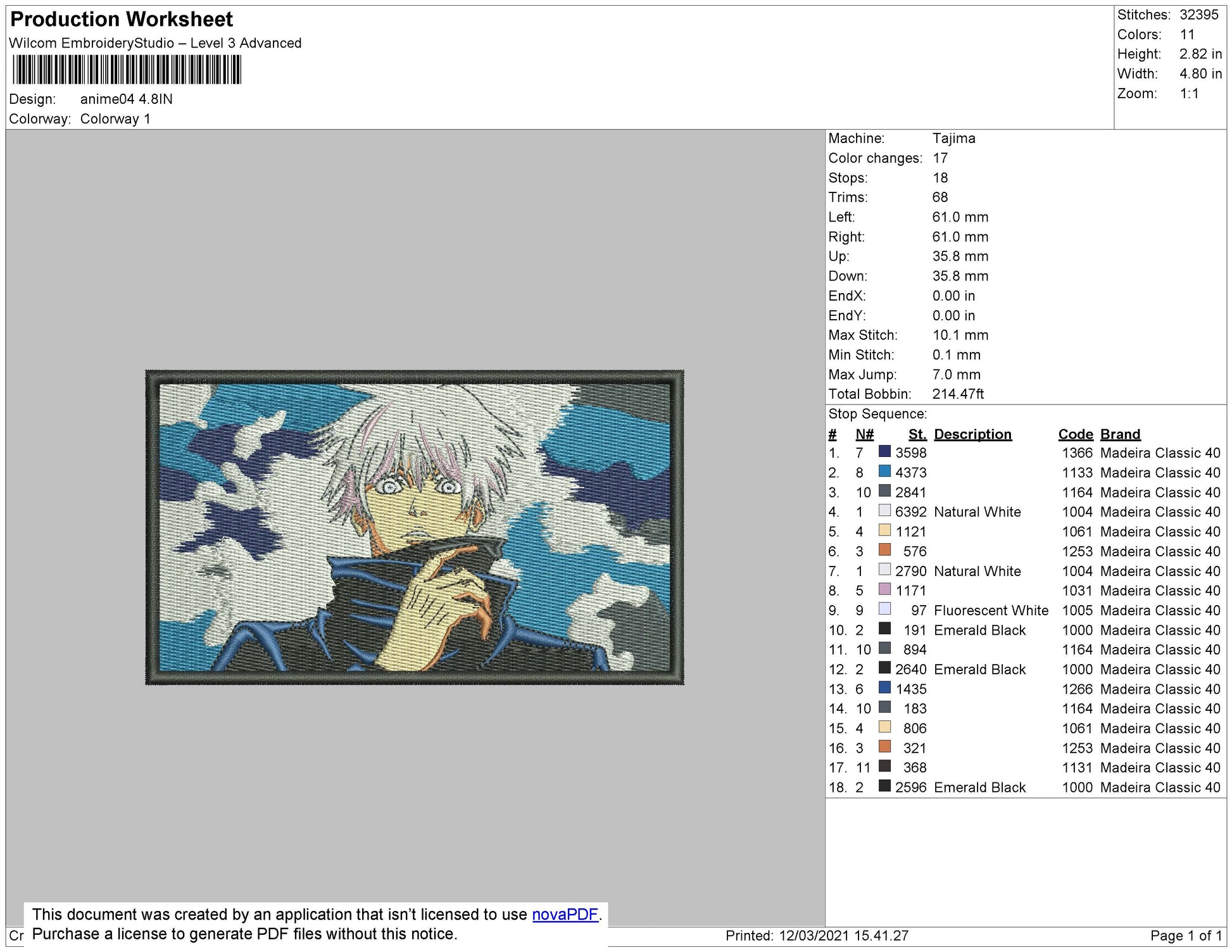Click the novaPDF hyperlink
Viewport: 1232px width, 952px height.
click(x=564, y=915)
